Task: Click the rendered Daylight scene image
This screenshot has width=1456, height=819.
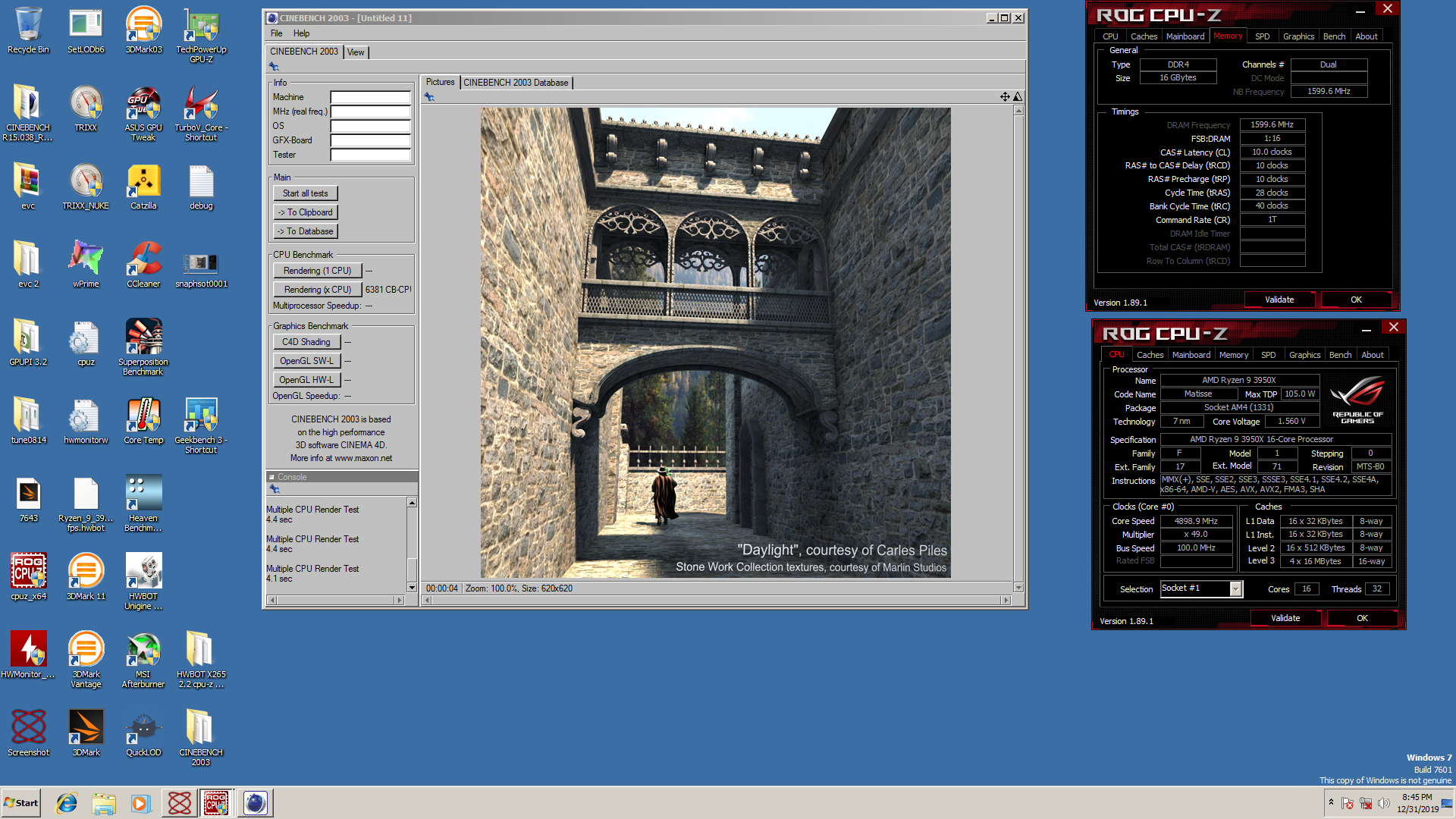Action: [x=715, y=343]
